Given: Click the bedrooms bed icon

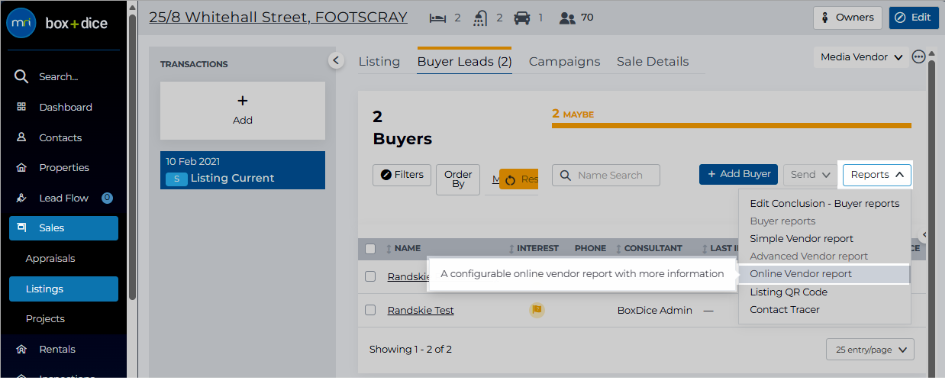Looking at the screenshot, I should [x=437, y=18].
